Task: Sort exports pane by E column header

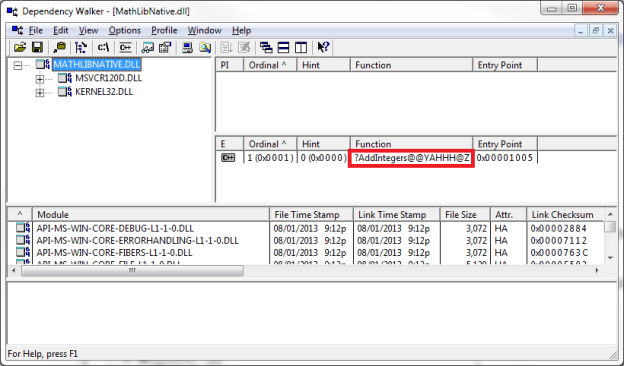Action: pyautogui.click(x=230, y=144)
